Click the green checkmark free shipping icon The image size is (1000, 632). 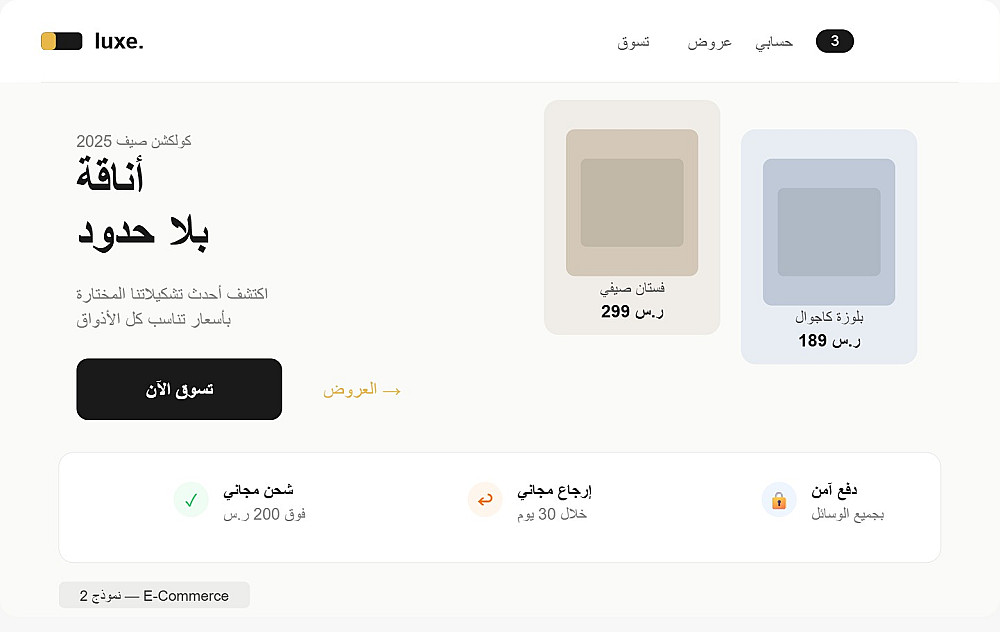click(191, 500)
